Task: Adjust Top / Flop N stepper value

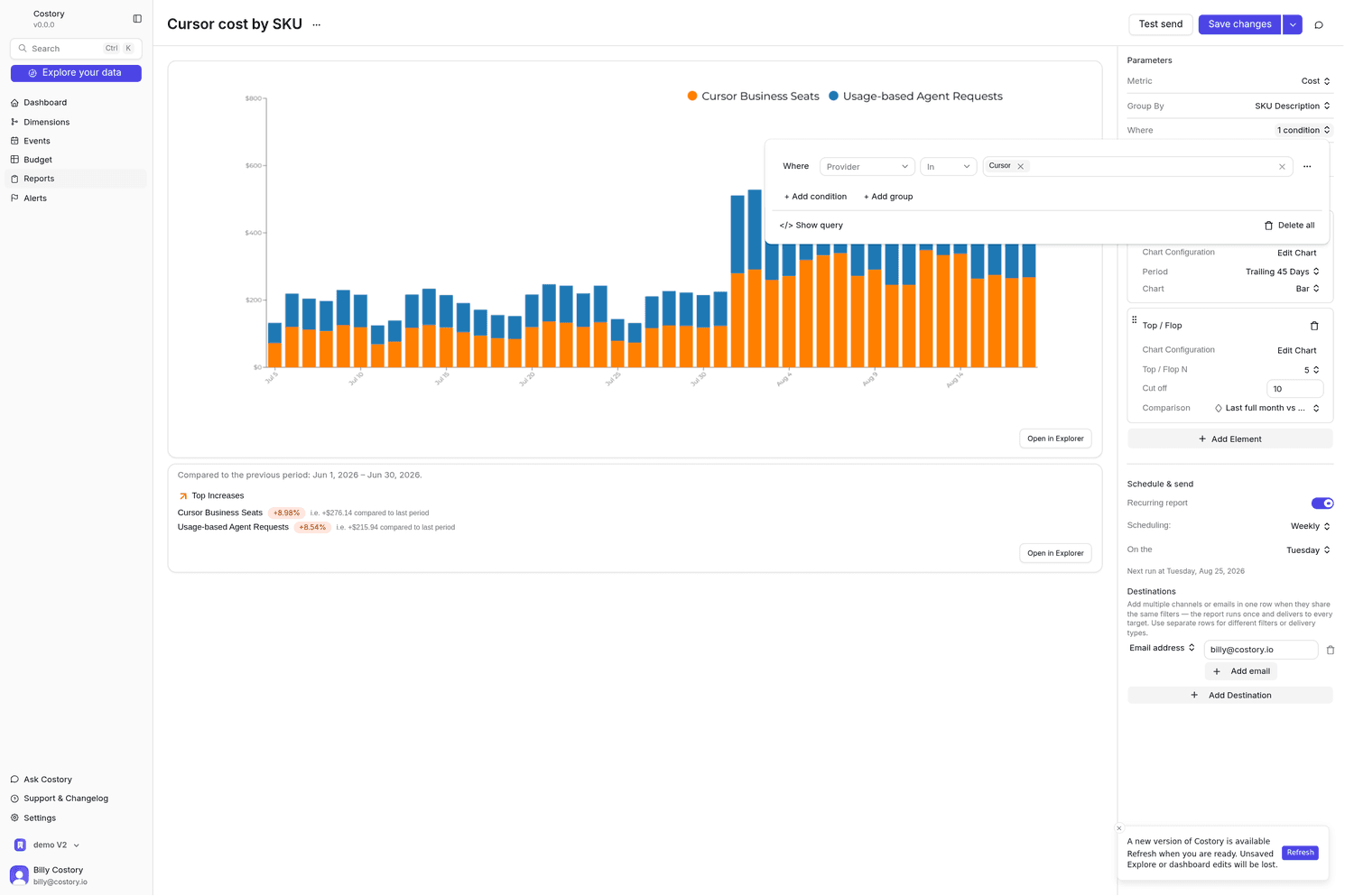Action: point(1312,370)
